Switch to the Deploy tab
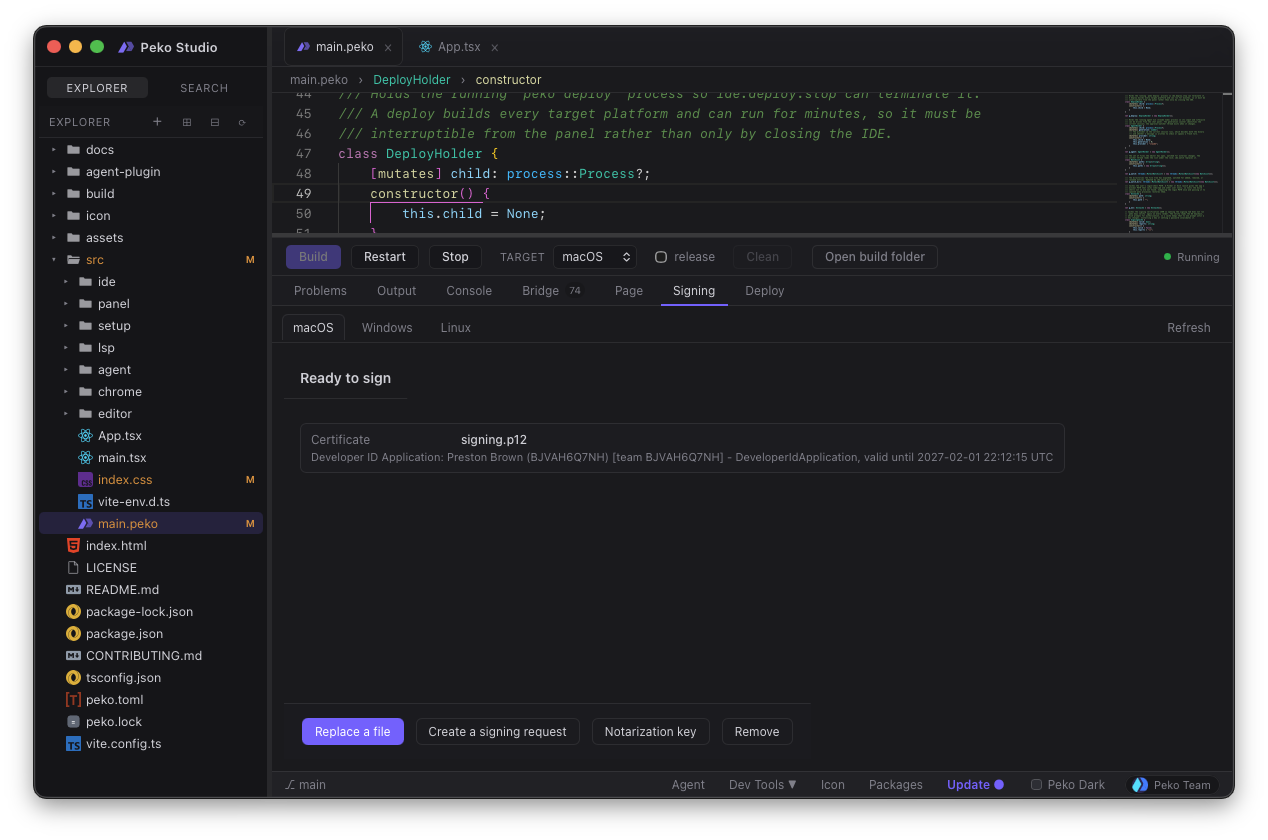This screenshot has width=1268, height=840. coord(765,291)
